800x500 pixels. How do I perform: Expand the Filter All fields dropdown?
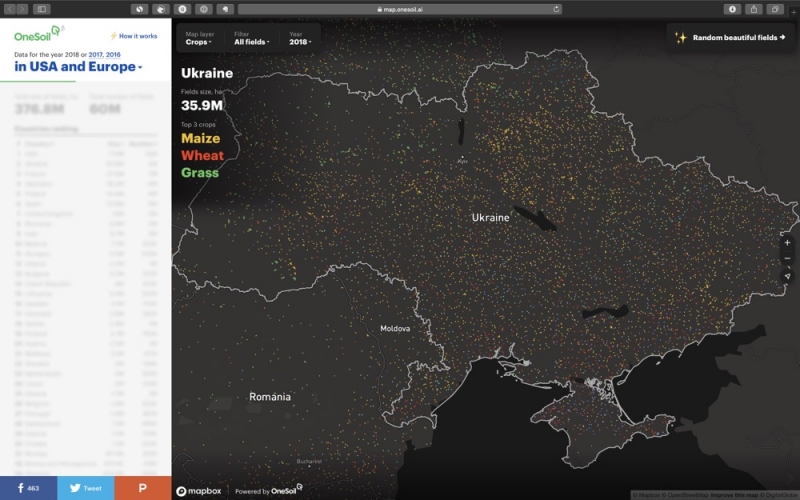251,42
